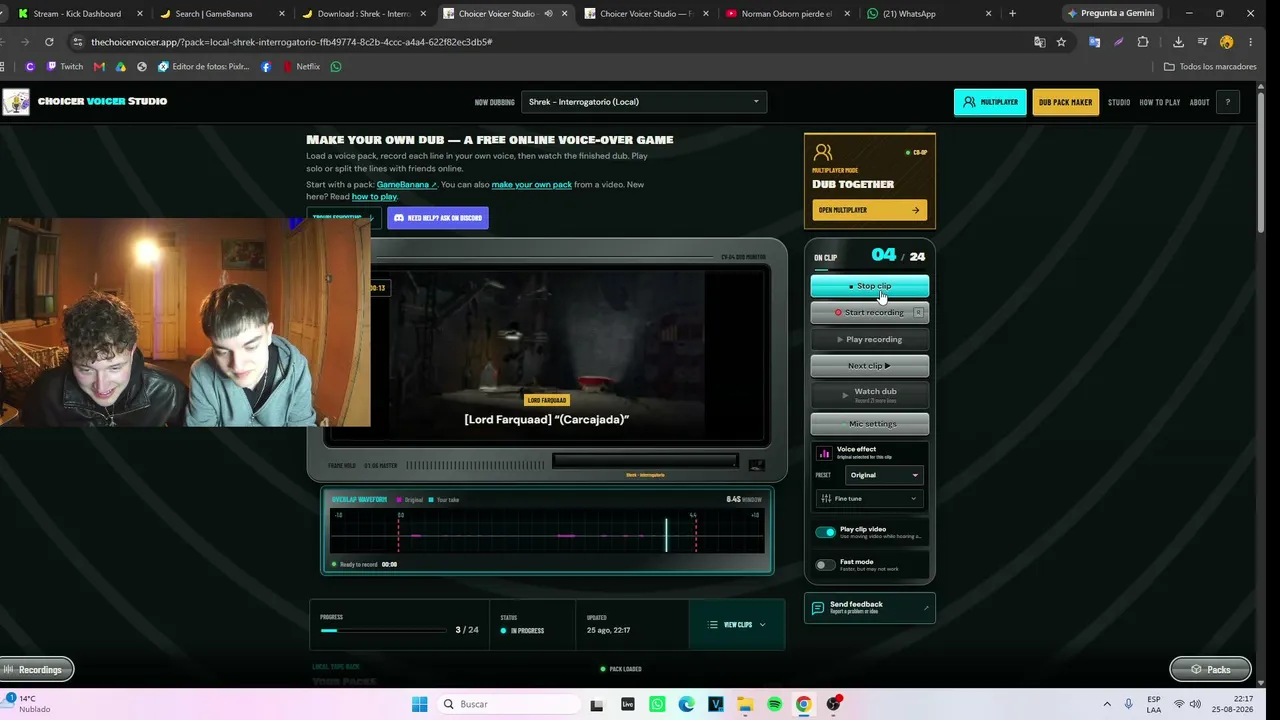
Task: Open File Explorer from the taskbar
Action: tap(745, 704)
